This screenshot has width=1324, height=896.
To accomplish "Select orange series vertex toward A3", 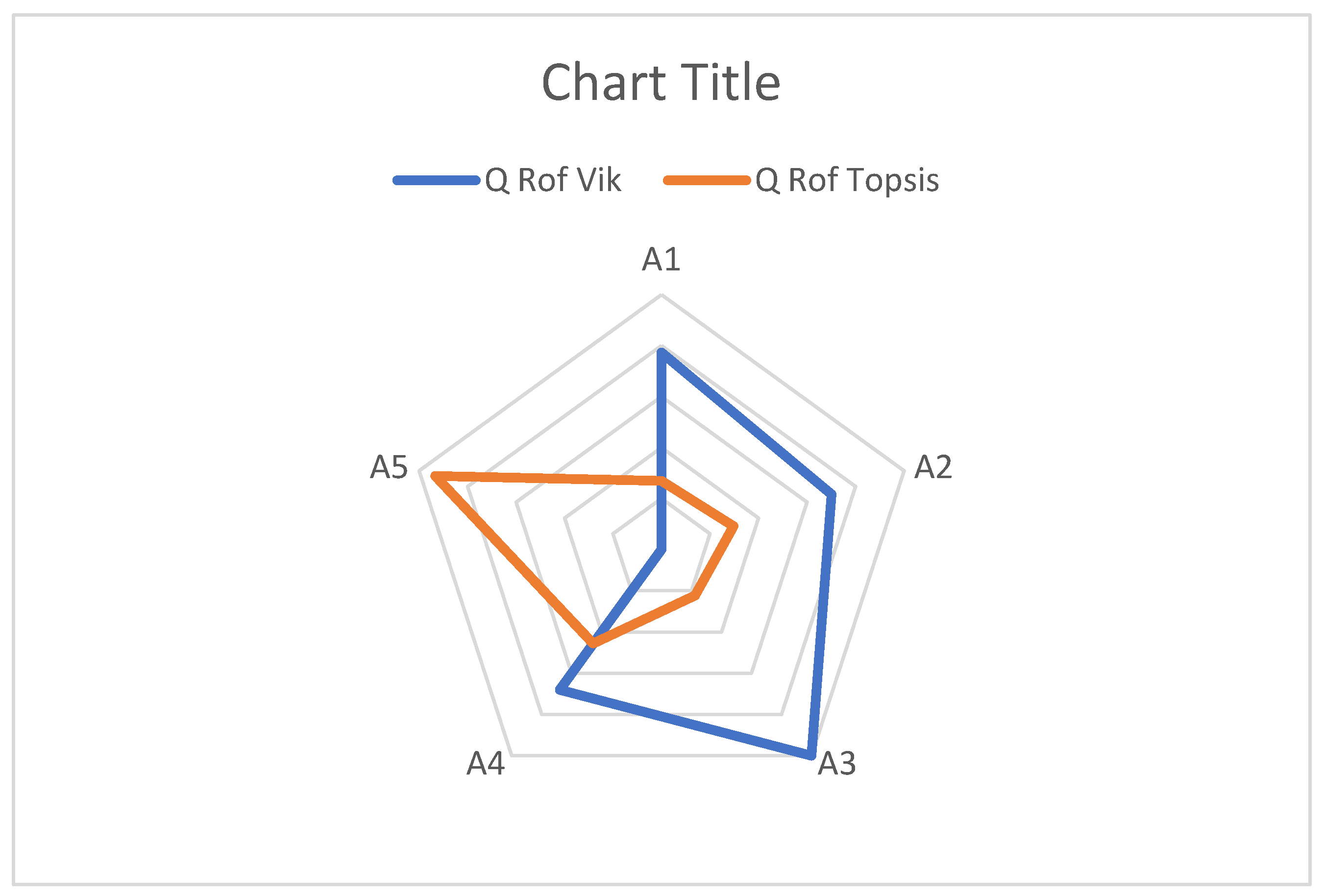I will tap(696, 596).
